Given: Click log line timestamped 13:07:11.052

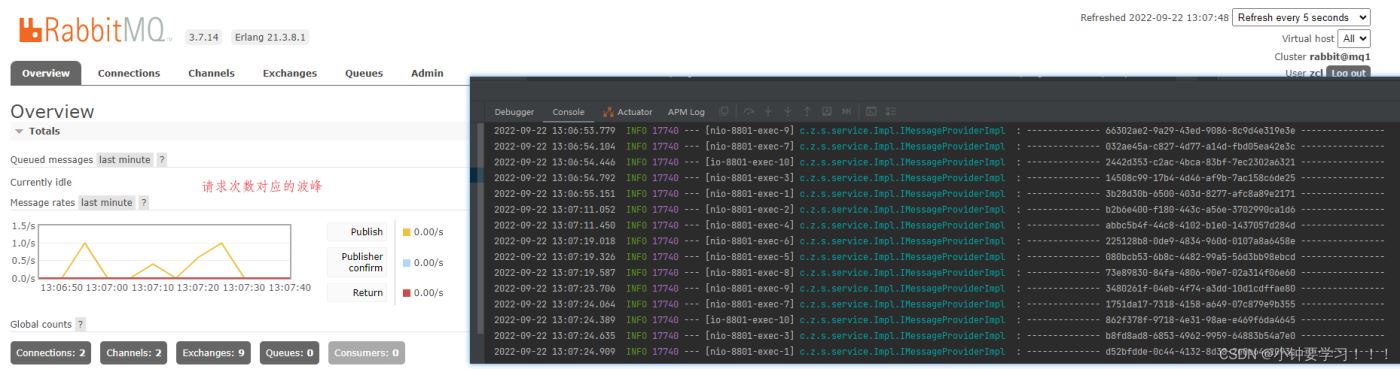Looking at the screenshot, I should coord(940,209).
